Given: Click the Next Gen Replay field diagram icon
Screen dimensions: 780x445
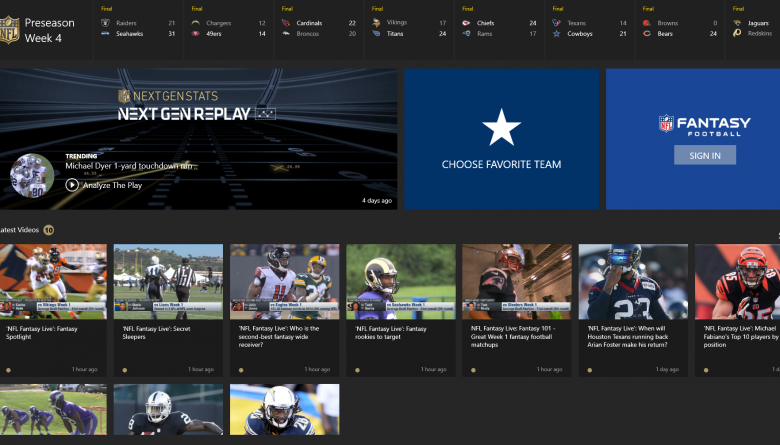Looking at the screenshot, I should [x=265, y=113].
